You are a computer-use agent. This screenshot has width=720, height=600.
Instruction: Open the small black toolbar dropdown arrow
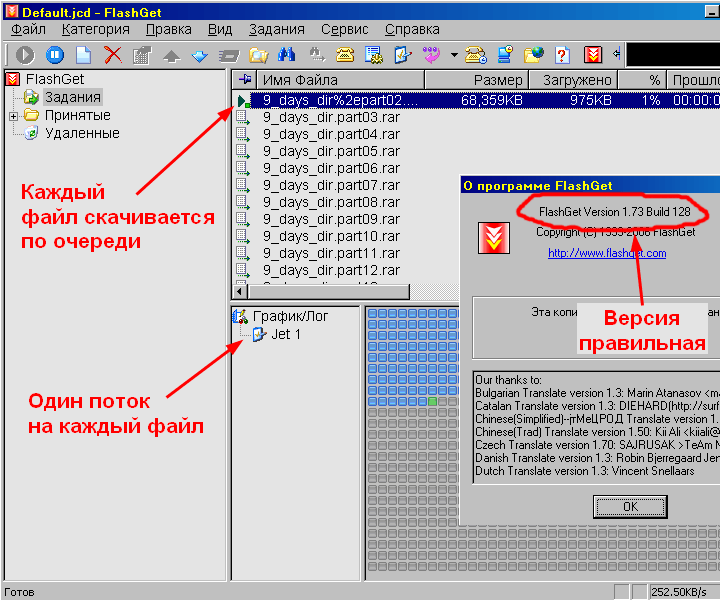pos(454,55)
